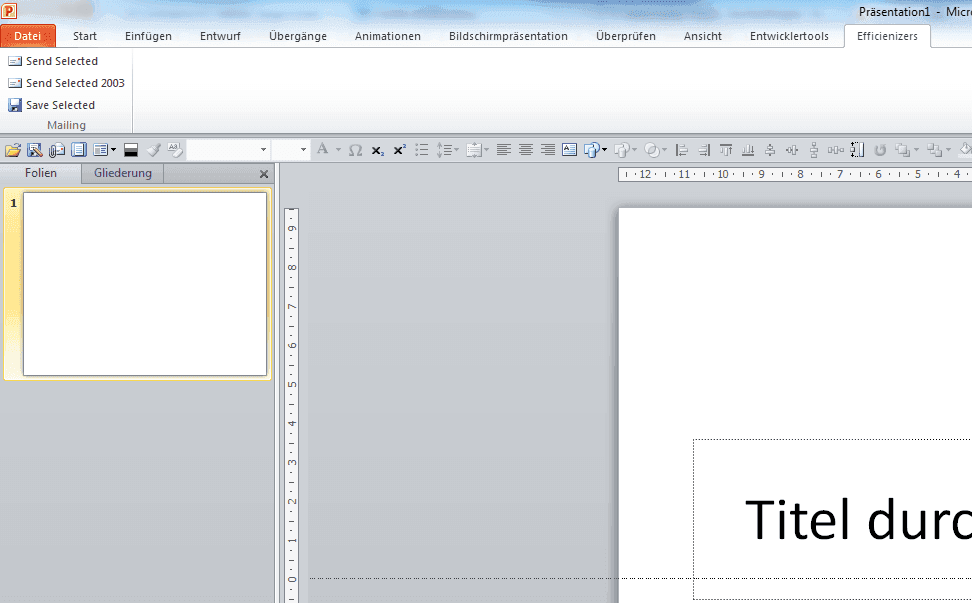Select slide 1 thumbnail in Folien panel
Viewport: 972px width, 603px height.
pyautogui.click(x=143, y=283)
